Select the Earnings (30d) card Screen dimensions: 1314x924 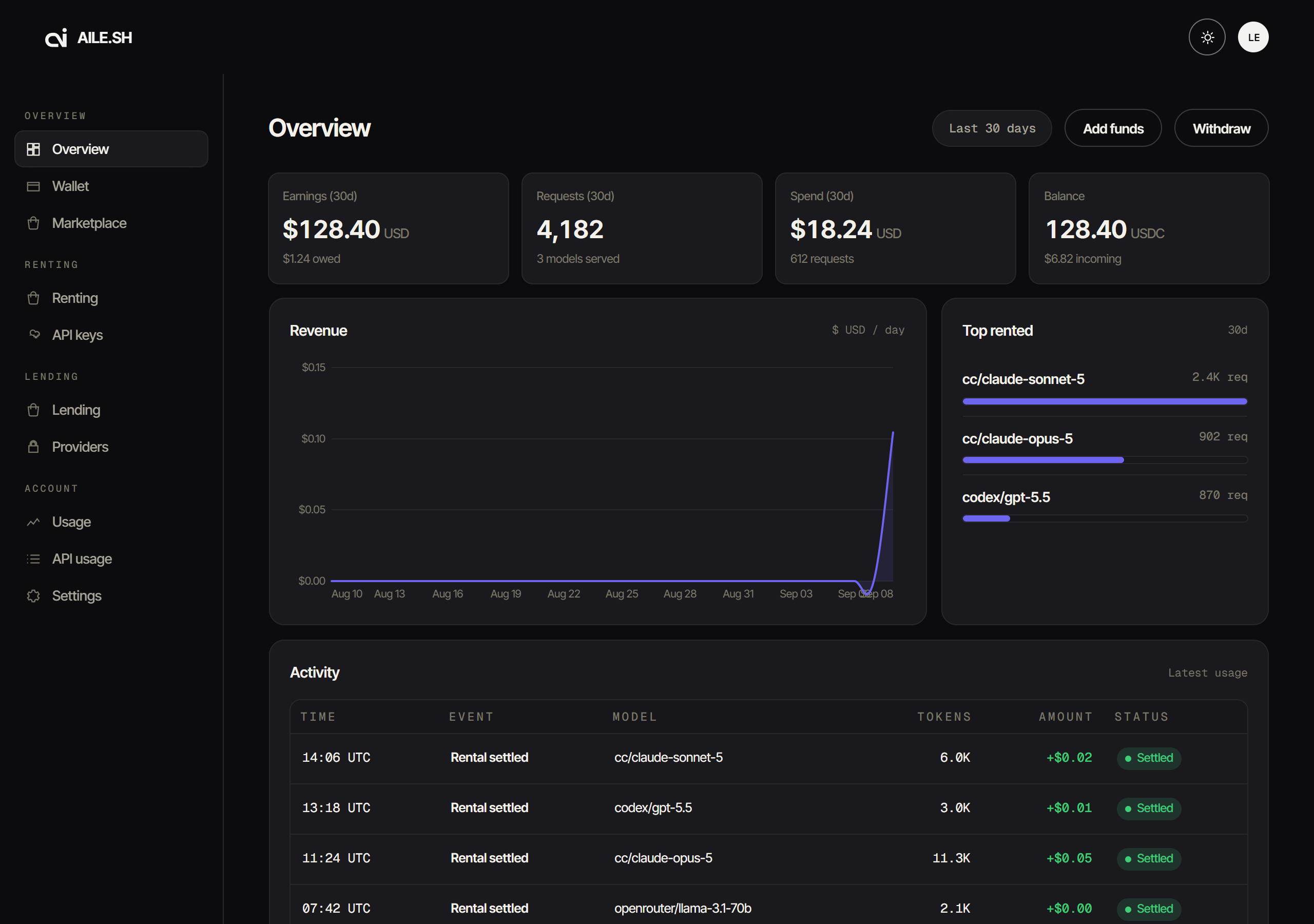(x=389, y=228)
